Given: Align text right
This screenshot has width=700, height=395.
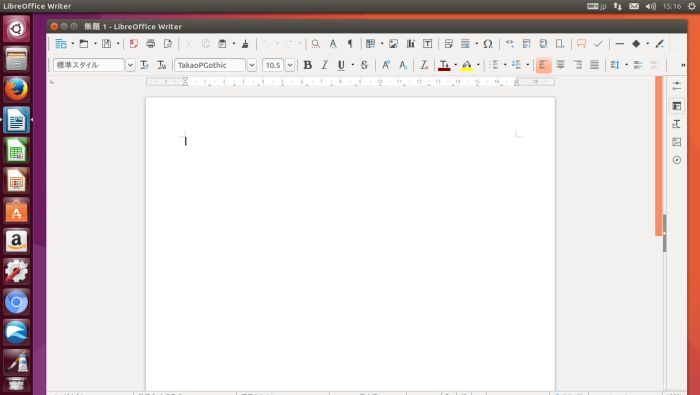Looking at the screenshot, I should (577, 65).
